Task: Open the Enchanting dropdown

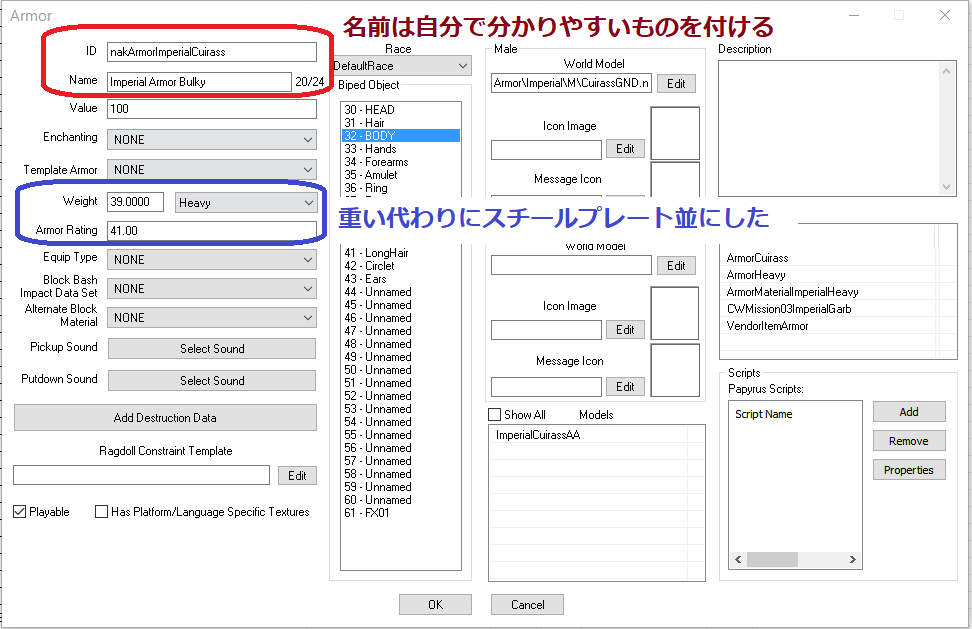Action: (x=211, y=139)
